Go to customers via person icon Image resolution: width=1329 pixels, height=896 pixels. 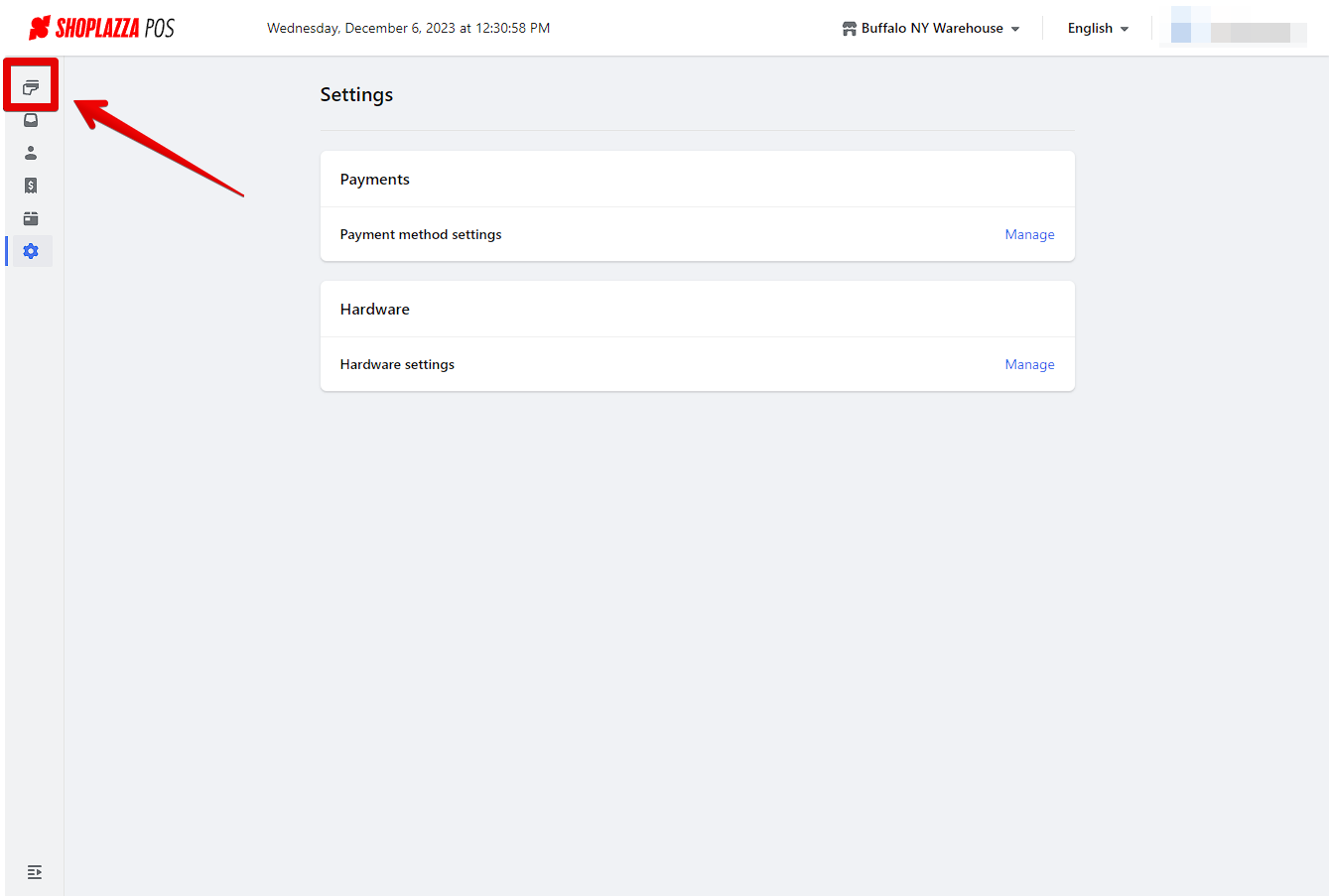click(31, 153)
